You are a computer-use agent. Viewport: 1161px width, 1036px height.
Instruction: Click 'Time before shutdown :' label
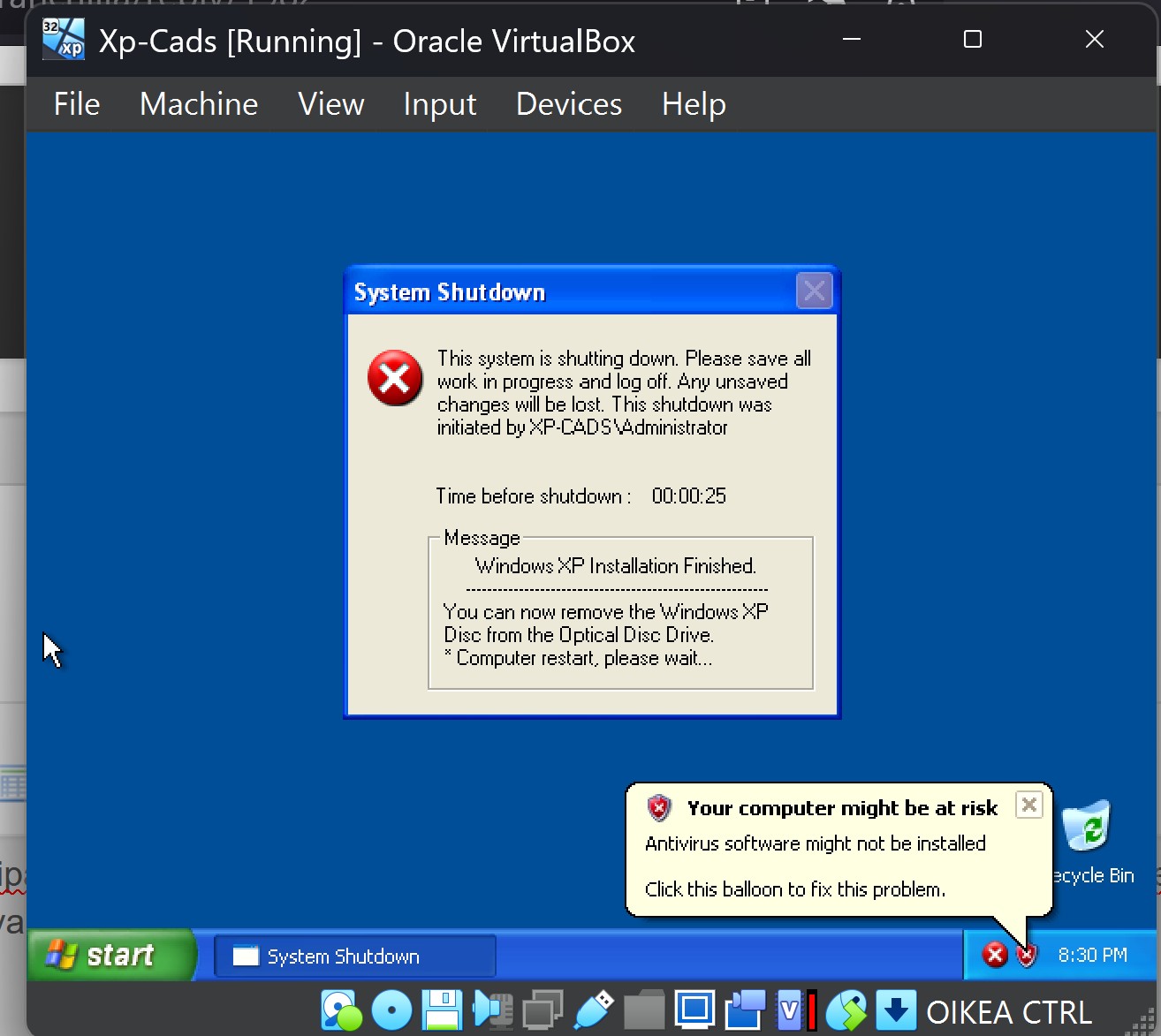pos(534,496)
